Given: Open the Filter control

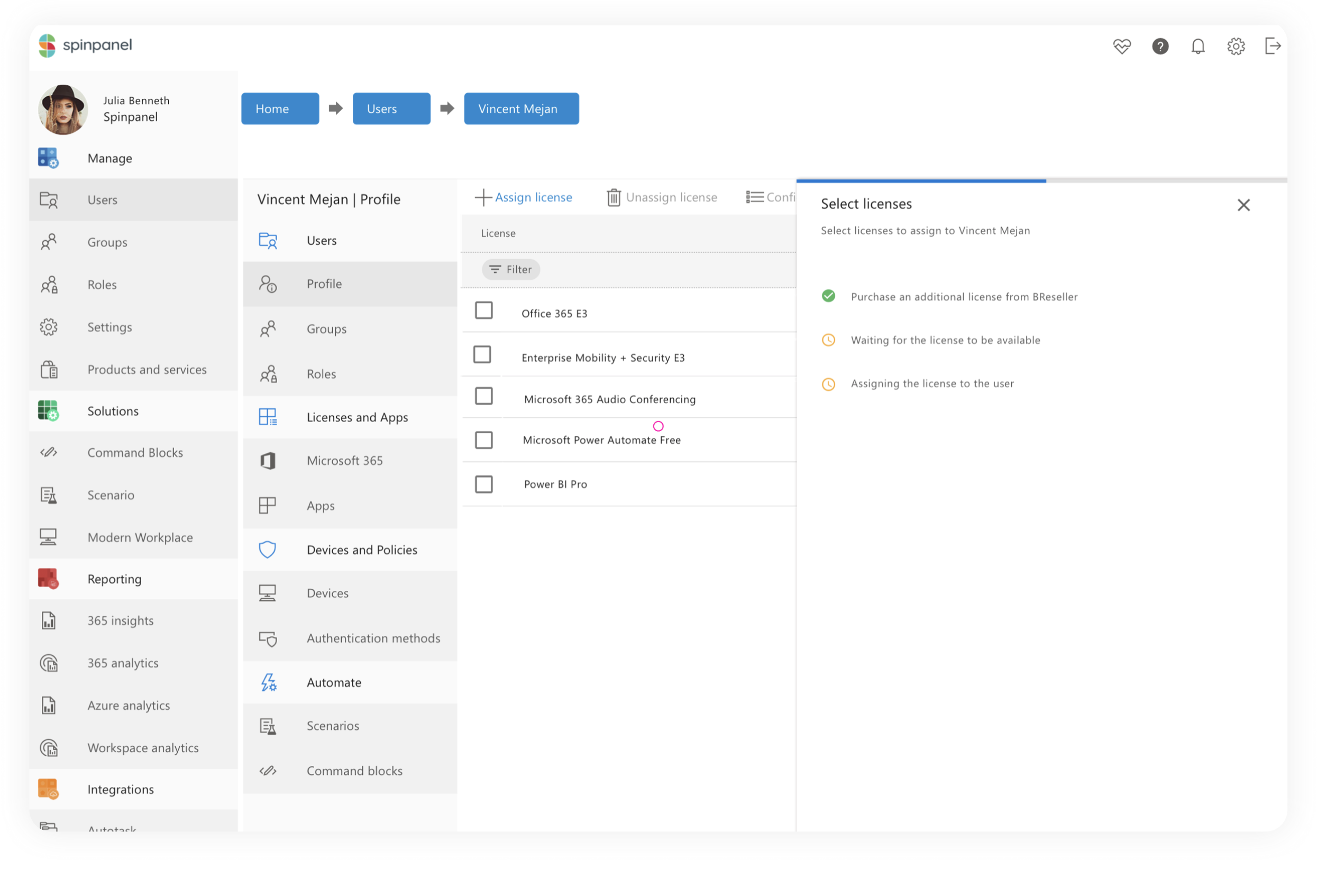Looking at the screenshot, I should (x=510, y=269).
